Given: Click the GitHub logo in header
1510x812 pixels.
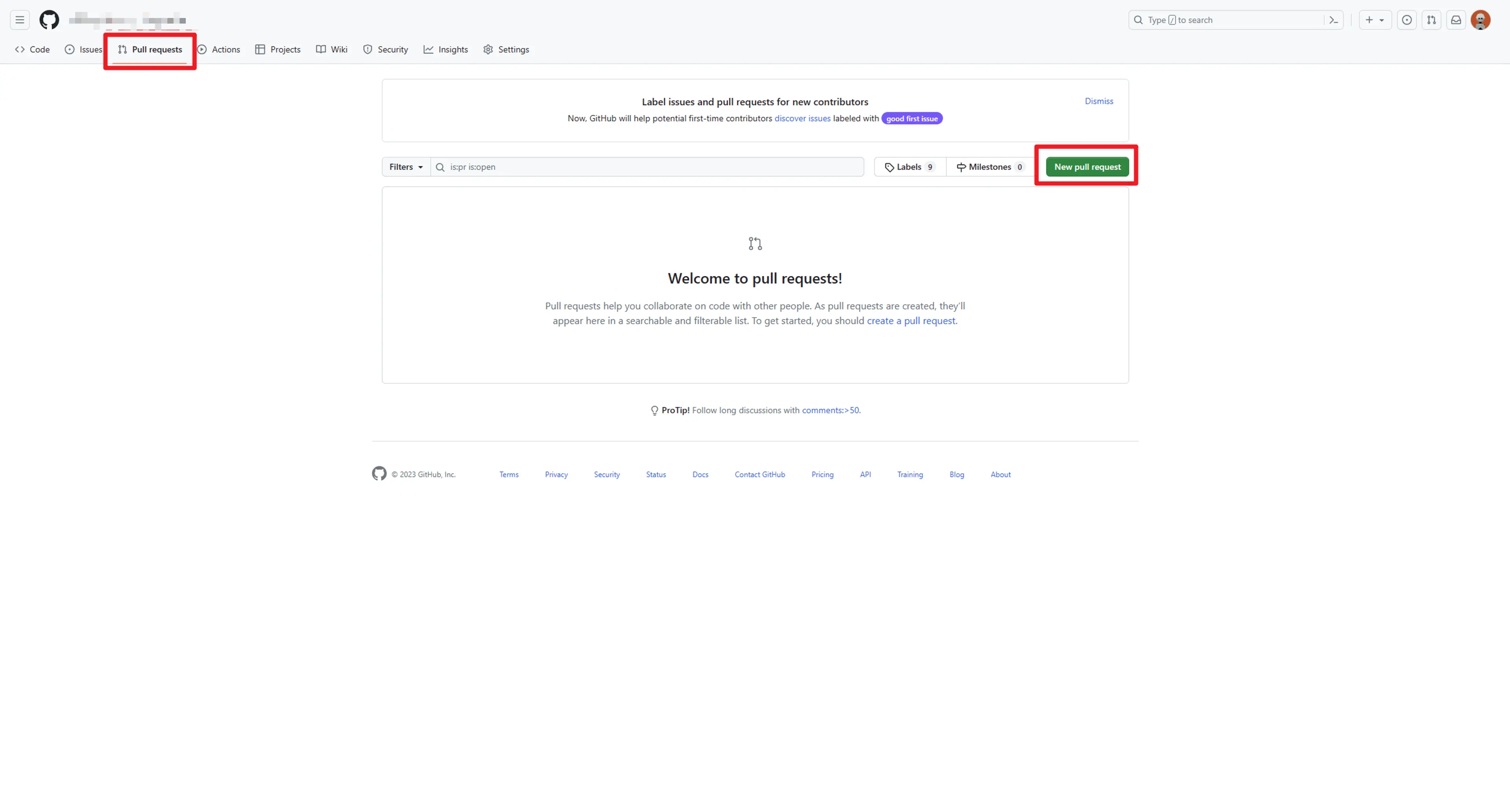Looking at the screenshot, I should point(49,20).
